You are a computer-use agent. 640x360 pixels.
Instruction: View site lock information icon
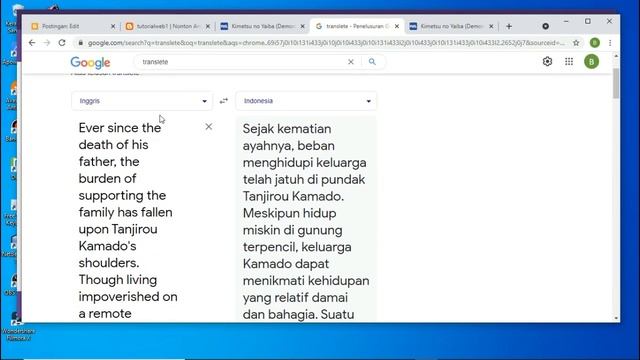(81, 43)
